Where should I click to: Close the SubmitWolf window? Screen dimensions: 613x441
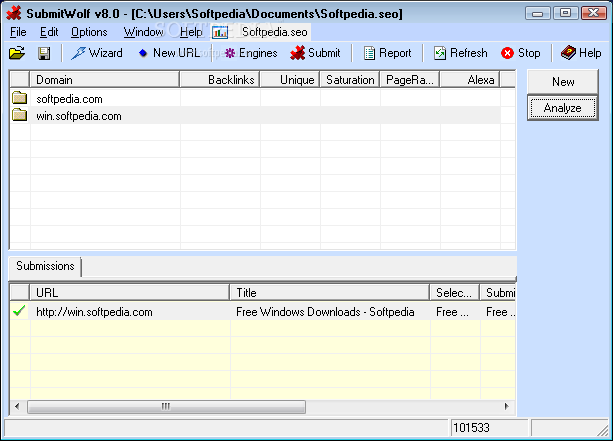[593, 13]
